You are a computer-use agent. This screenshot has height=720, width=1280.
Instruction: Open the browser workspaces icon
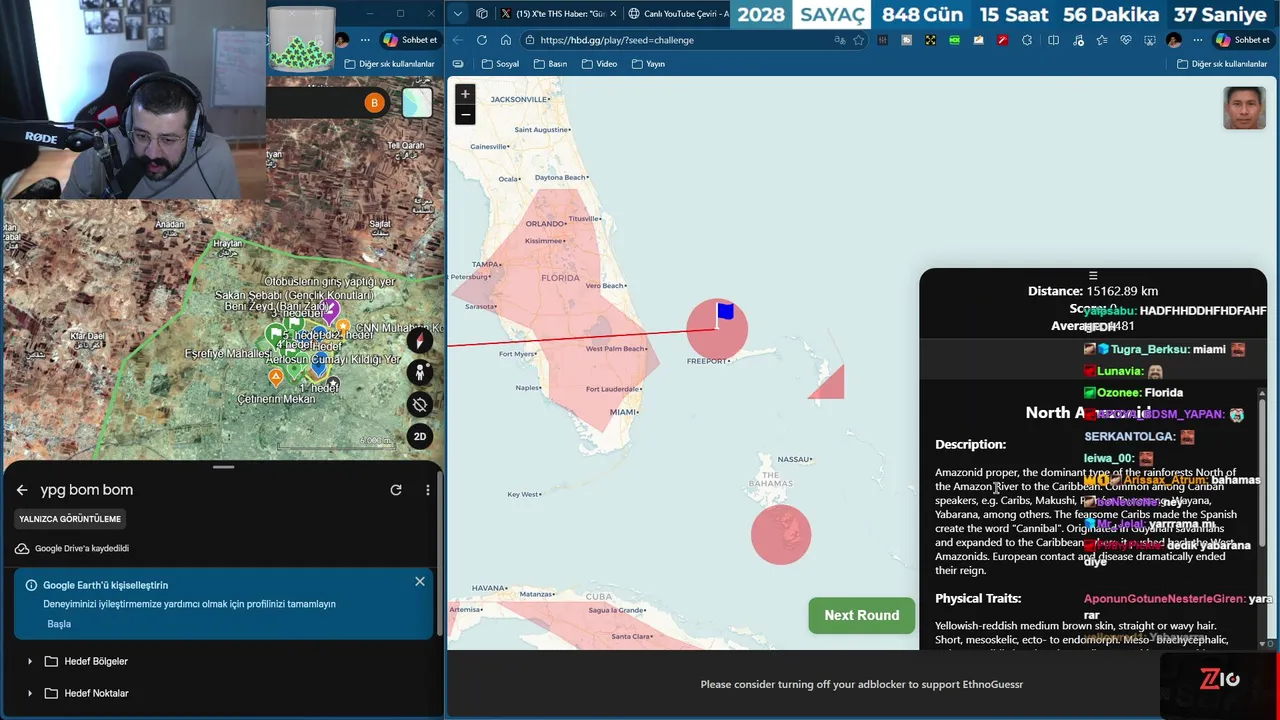click(x=482, y=14)
